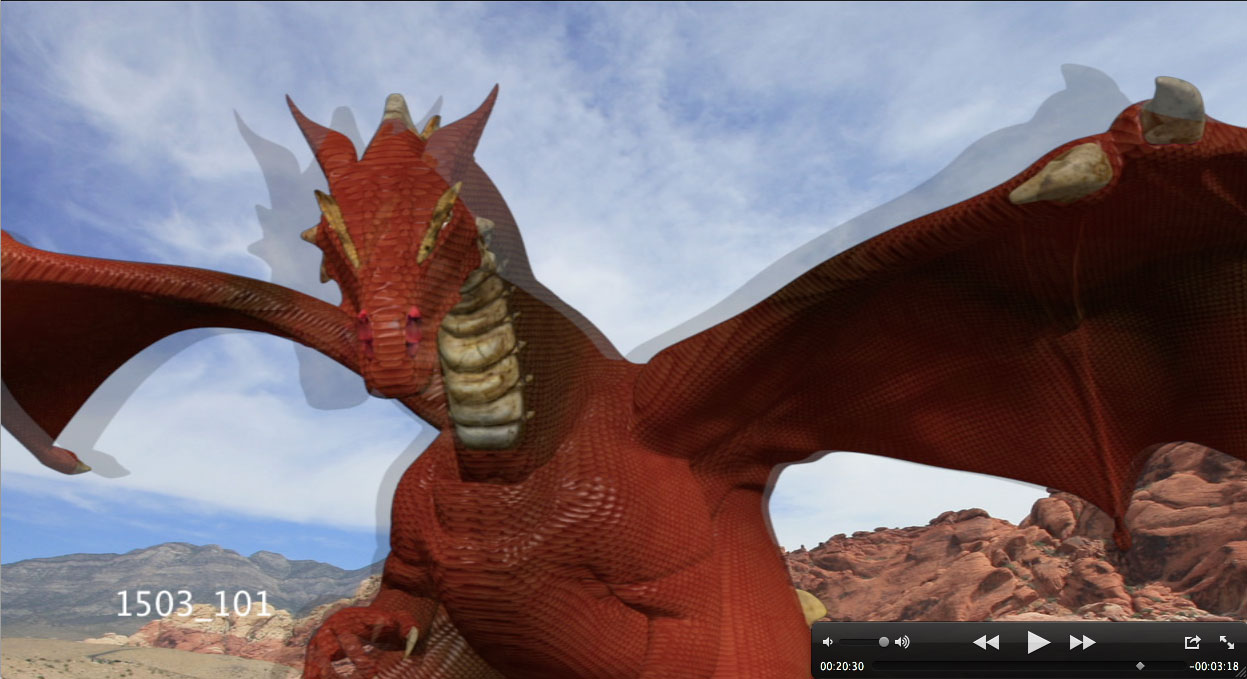The image size is (1247, 679).
Task: Open the share export menu
Action: pyautogui.click(x=1192, y=642)
